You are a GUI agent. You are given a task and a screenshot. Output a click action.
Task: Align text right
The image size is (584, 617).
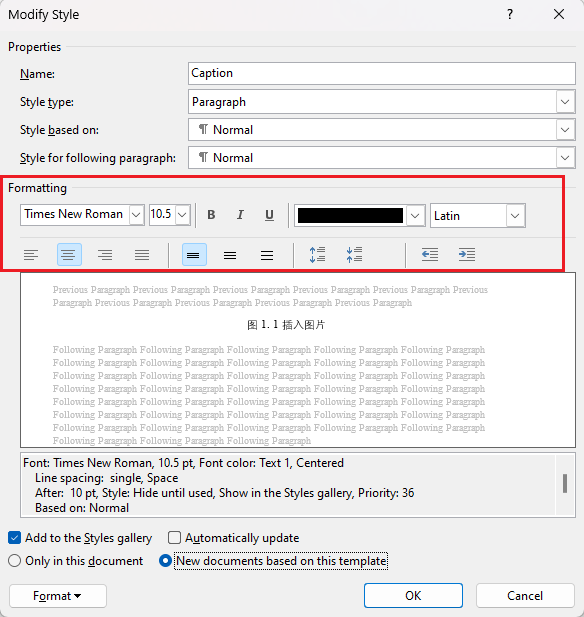tap(105, 255)
